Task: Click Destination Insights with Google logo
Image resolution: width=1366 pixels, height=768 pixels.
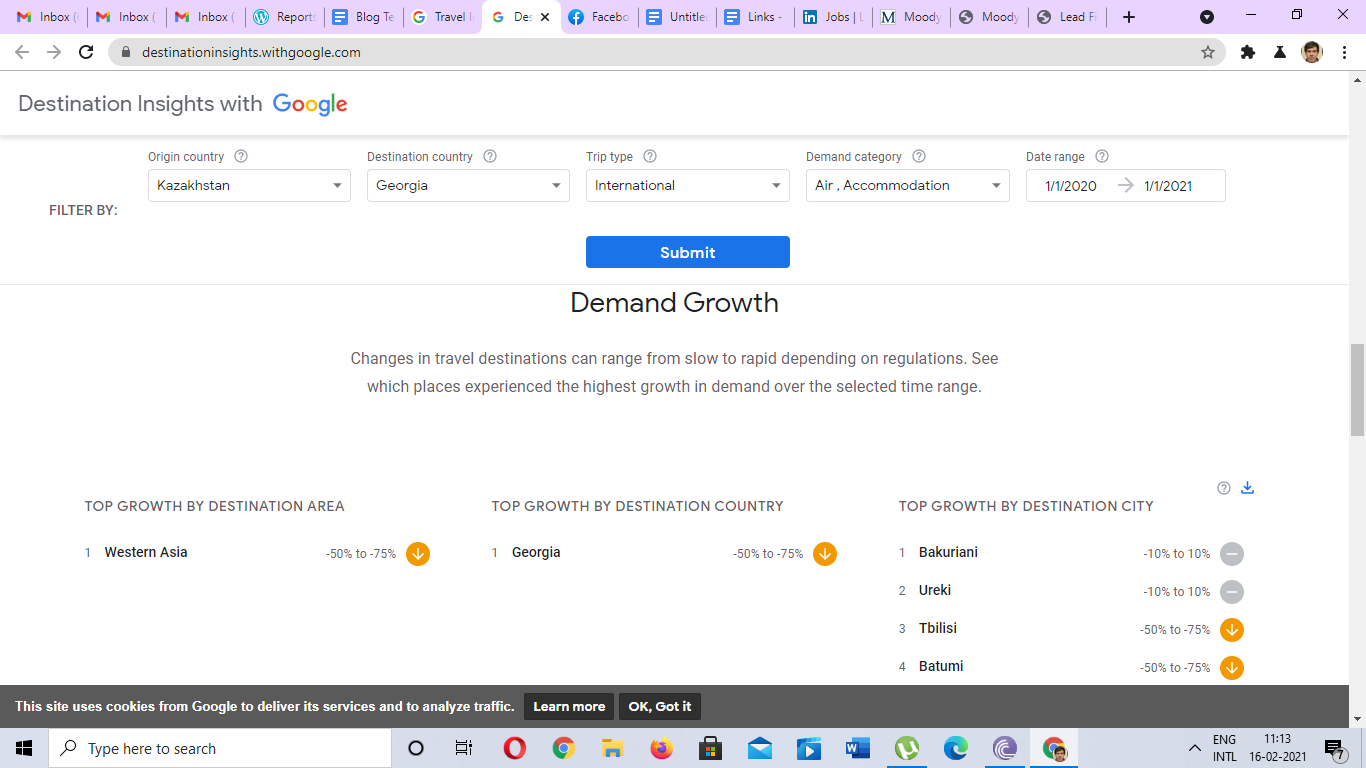Action: 183,104
